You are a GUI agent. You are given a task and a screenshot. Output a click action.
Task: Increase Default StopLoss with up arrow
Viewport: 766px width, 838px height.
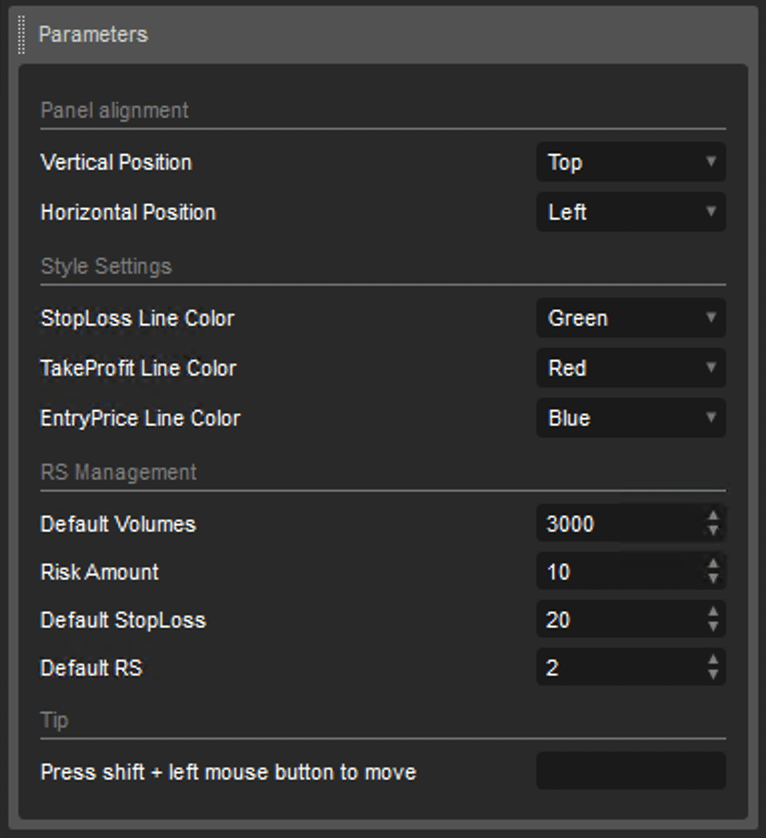click(713, 611)
